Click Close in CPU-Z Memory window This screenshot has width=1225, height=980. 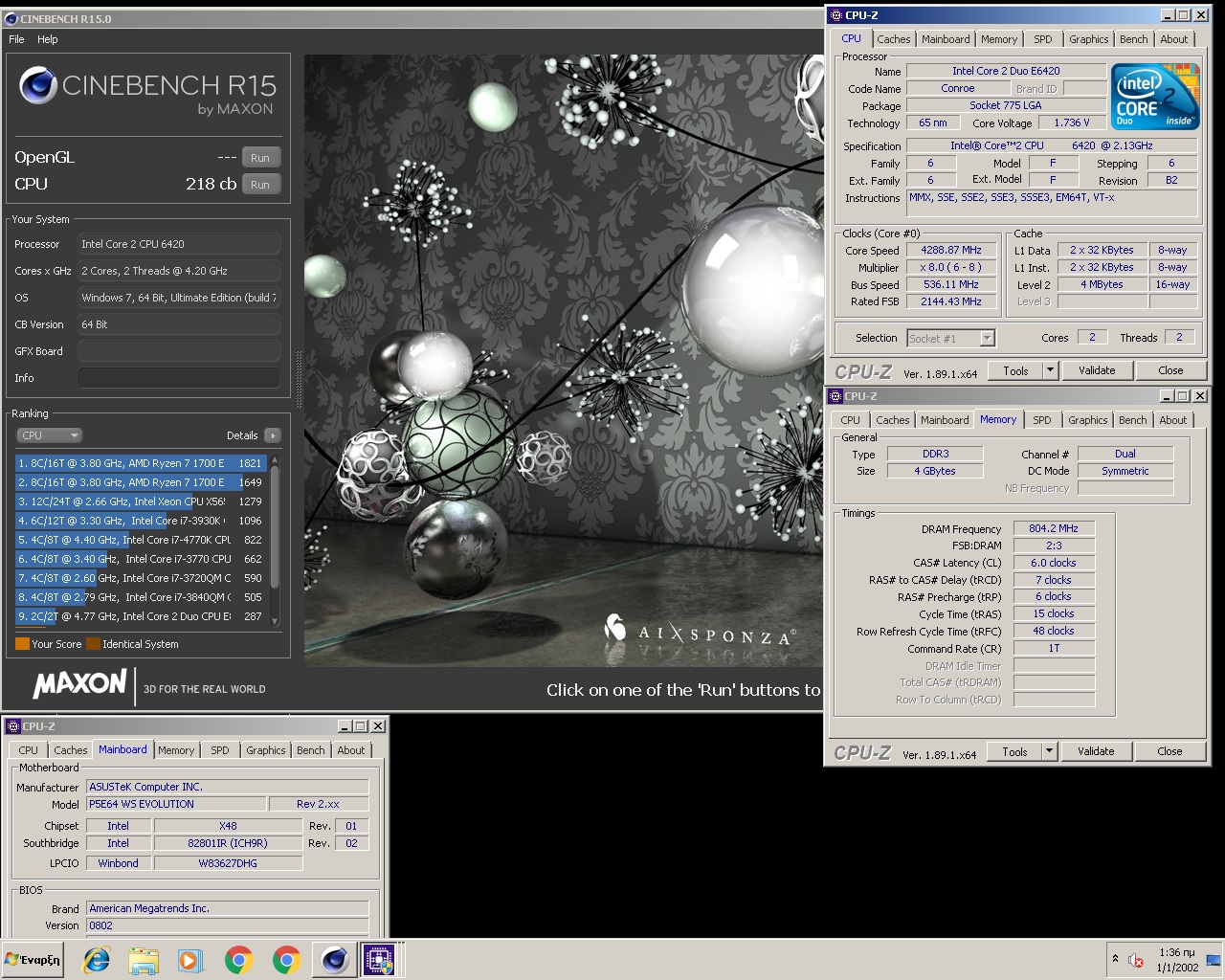pyautogui.click(x=1169, y=751)
